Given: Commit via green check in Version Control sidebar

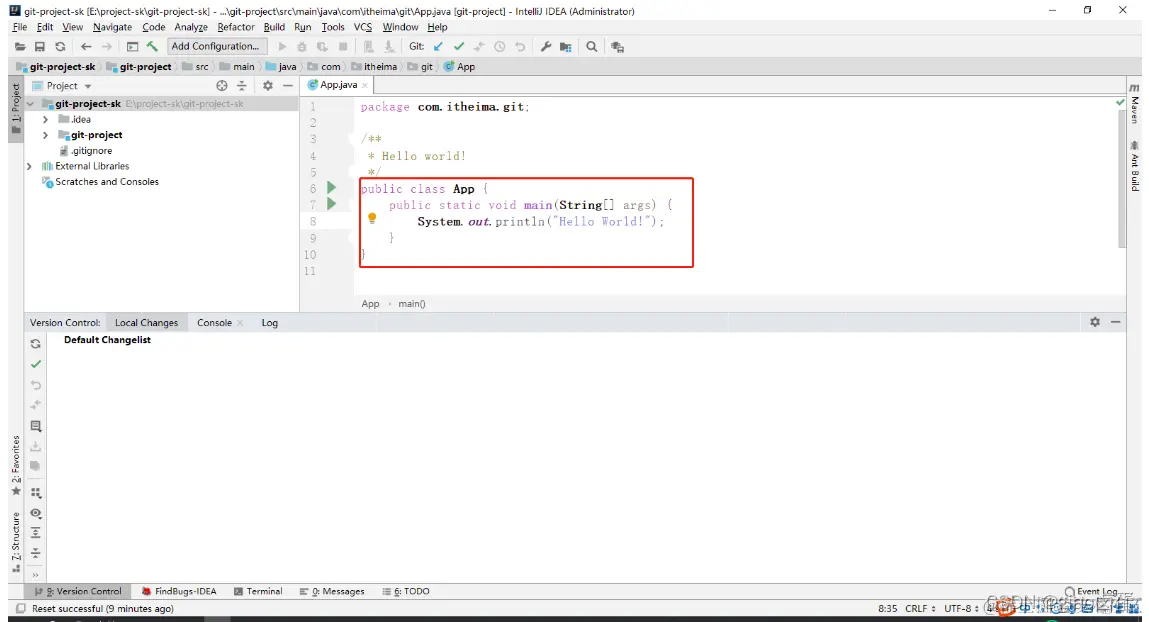Looking at the screenshot, I should (x=35, y=364).
